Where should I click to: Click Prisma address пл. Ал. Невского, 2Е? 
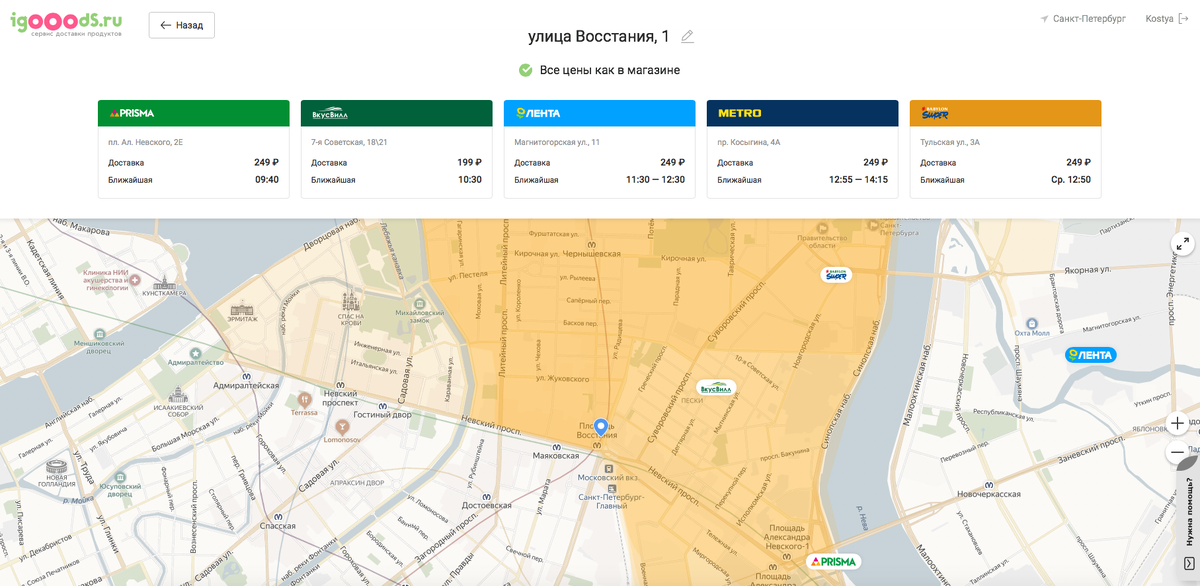pyautogui.click(x=146, y=142)
